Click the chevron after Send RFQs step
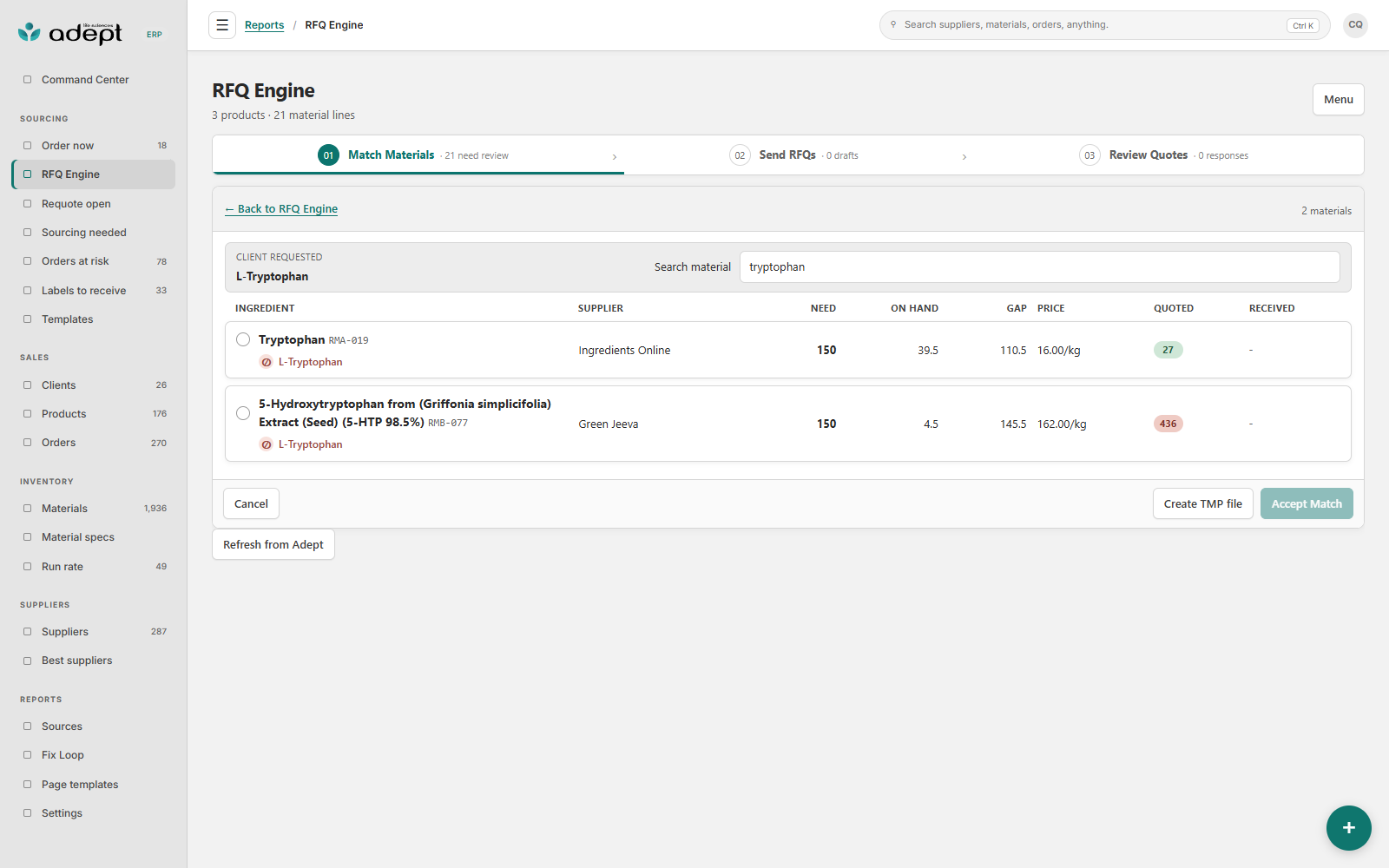The width and height of the screenshot is (1389, 868). pyautogui.click(x=964, y=157)
